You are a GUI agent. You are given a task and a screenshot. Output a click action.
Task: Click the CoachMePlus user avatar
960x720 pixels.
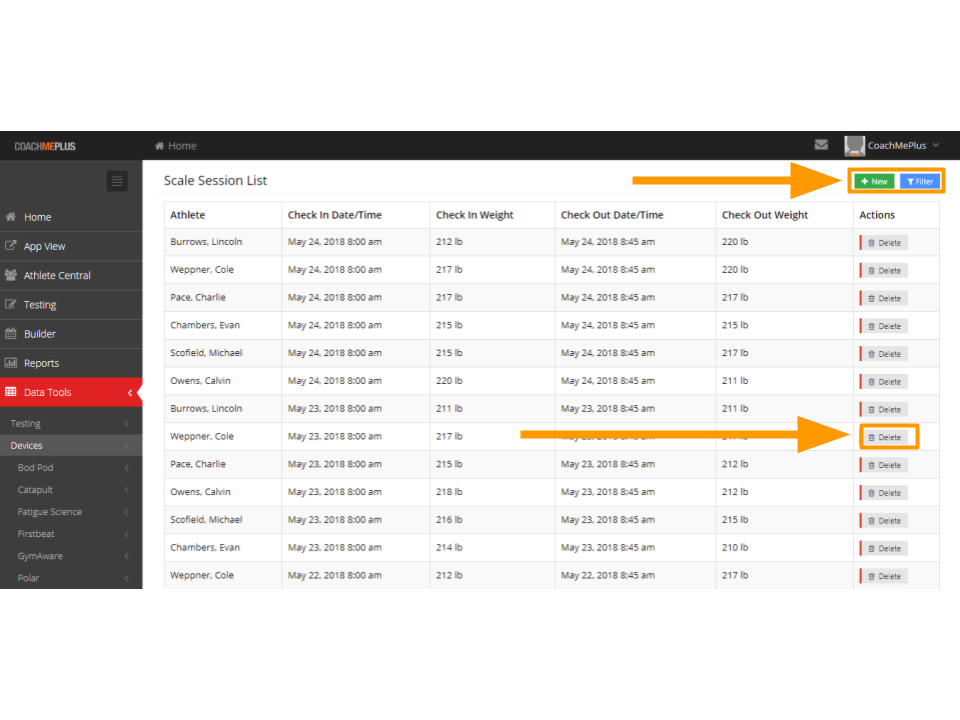point(854,146)
